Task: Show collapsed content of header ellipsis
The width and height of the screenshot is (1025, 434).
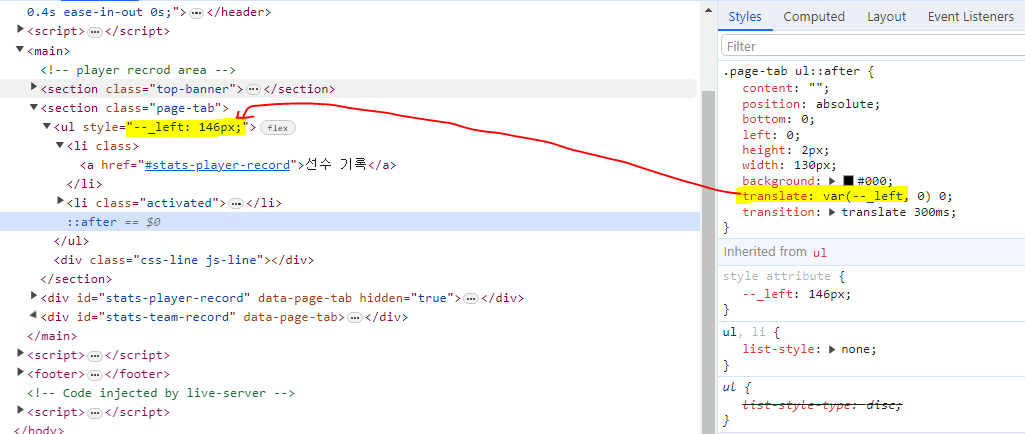Action: click(x=196, y=13)
